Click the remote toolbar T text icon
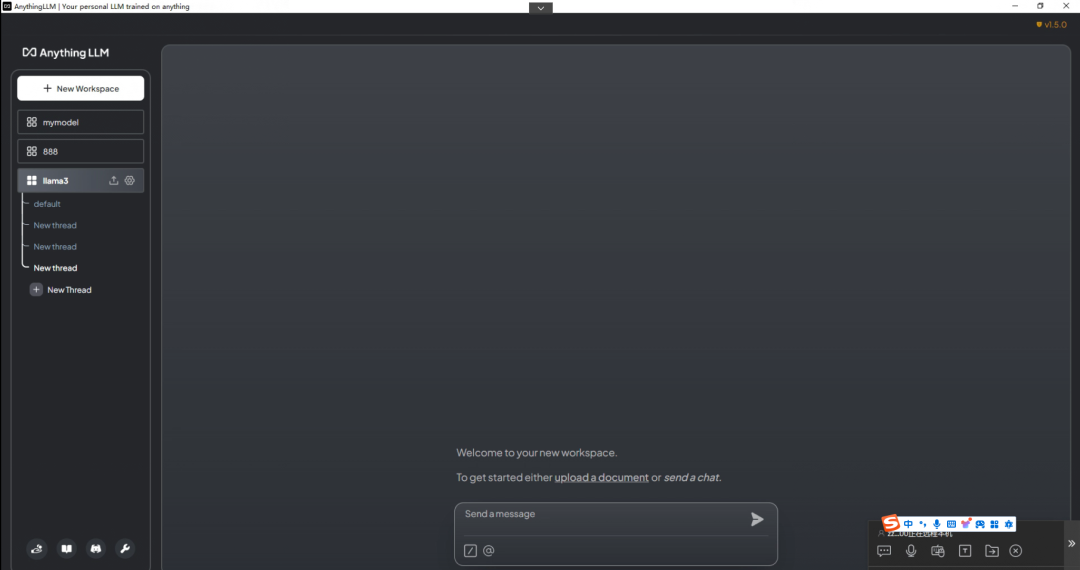Image resolution: width=1080 pixels, height=570 pixels. pyautogui.click(x=965, y=551)
